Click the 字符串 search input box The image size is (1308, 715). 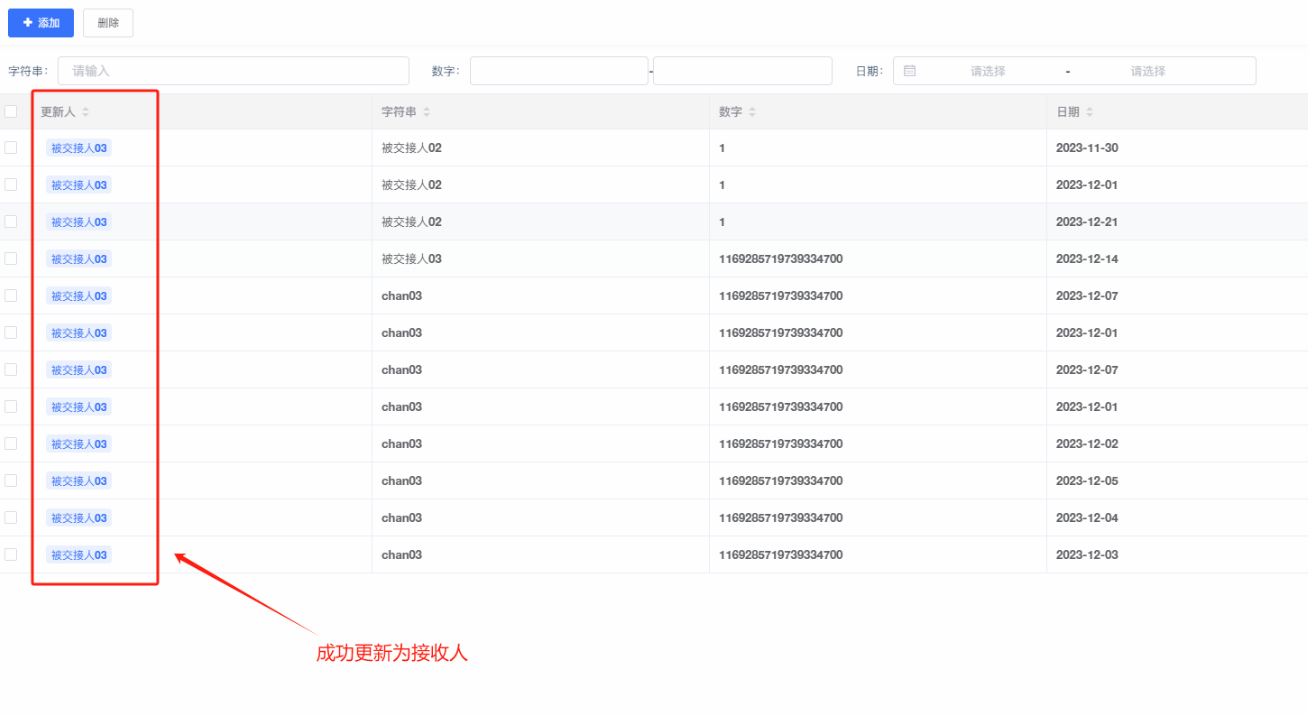[x=233, y=71]
